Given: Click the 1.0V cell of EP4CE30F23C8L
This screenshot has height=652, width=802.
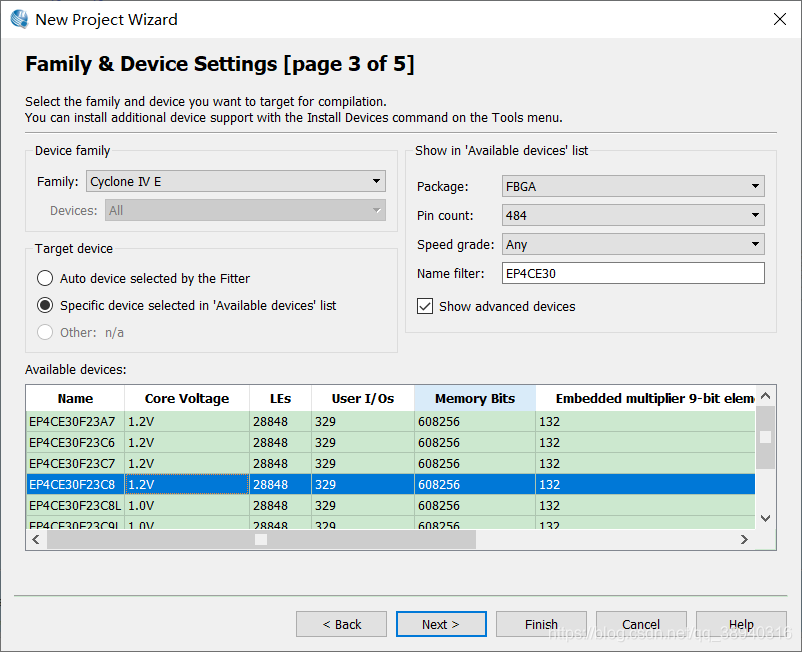Looking at the screenshot, I should [187, 505].
